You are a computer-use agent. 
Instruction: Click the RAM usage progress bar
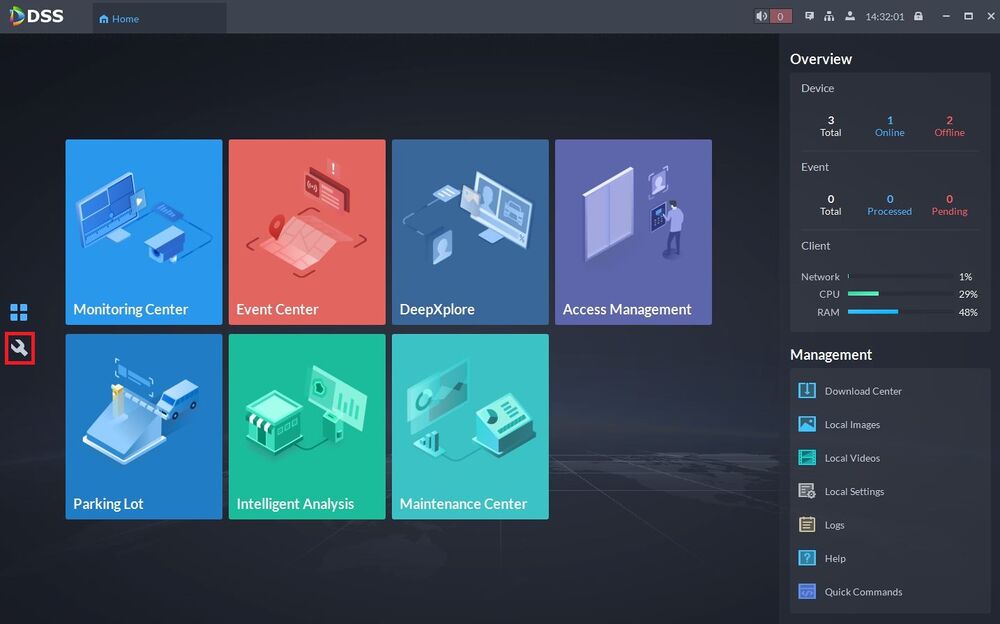[899, 312]
